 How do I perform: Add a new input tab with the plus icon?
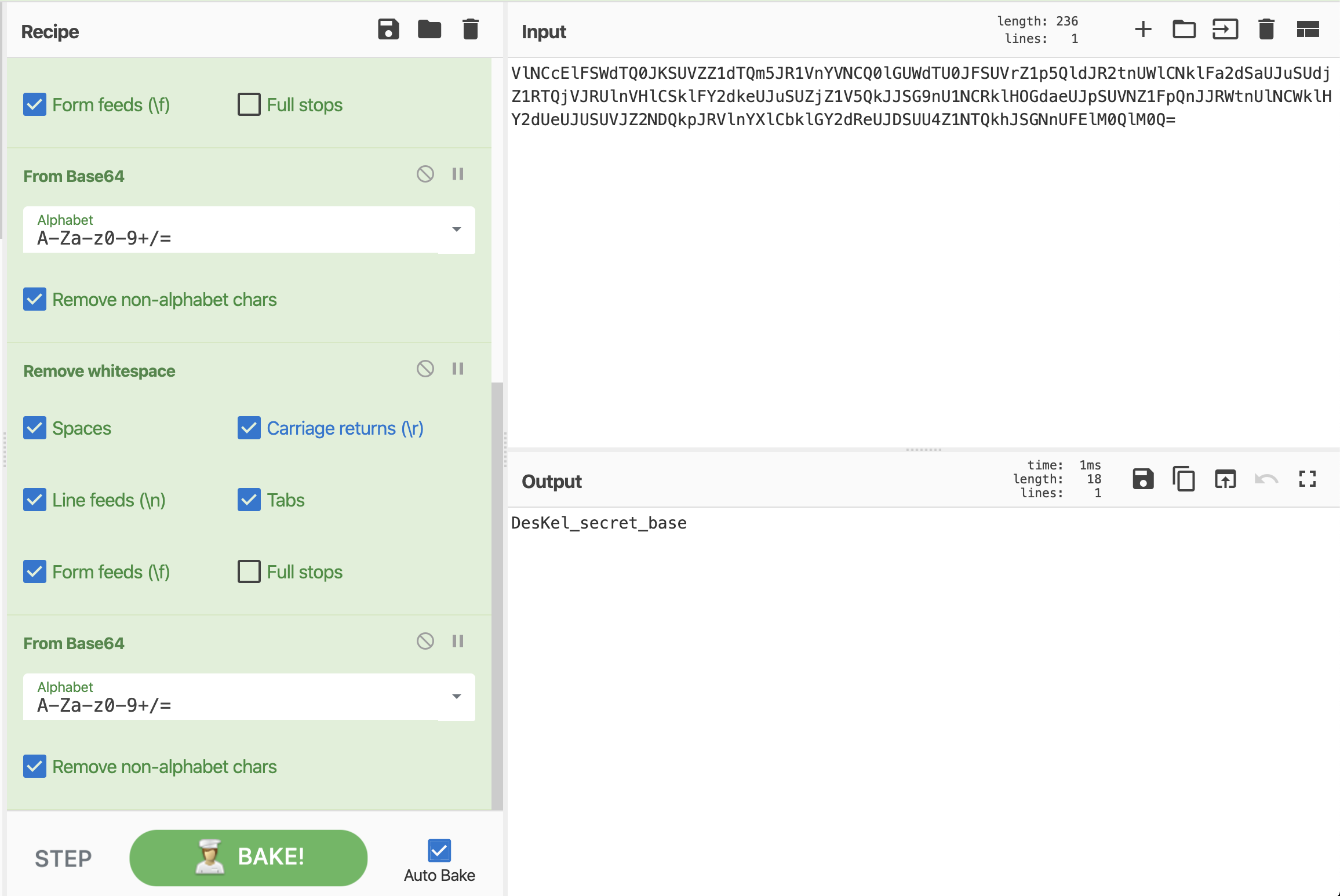[x=1143, y=29]
